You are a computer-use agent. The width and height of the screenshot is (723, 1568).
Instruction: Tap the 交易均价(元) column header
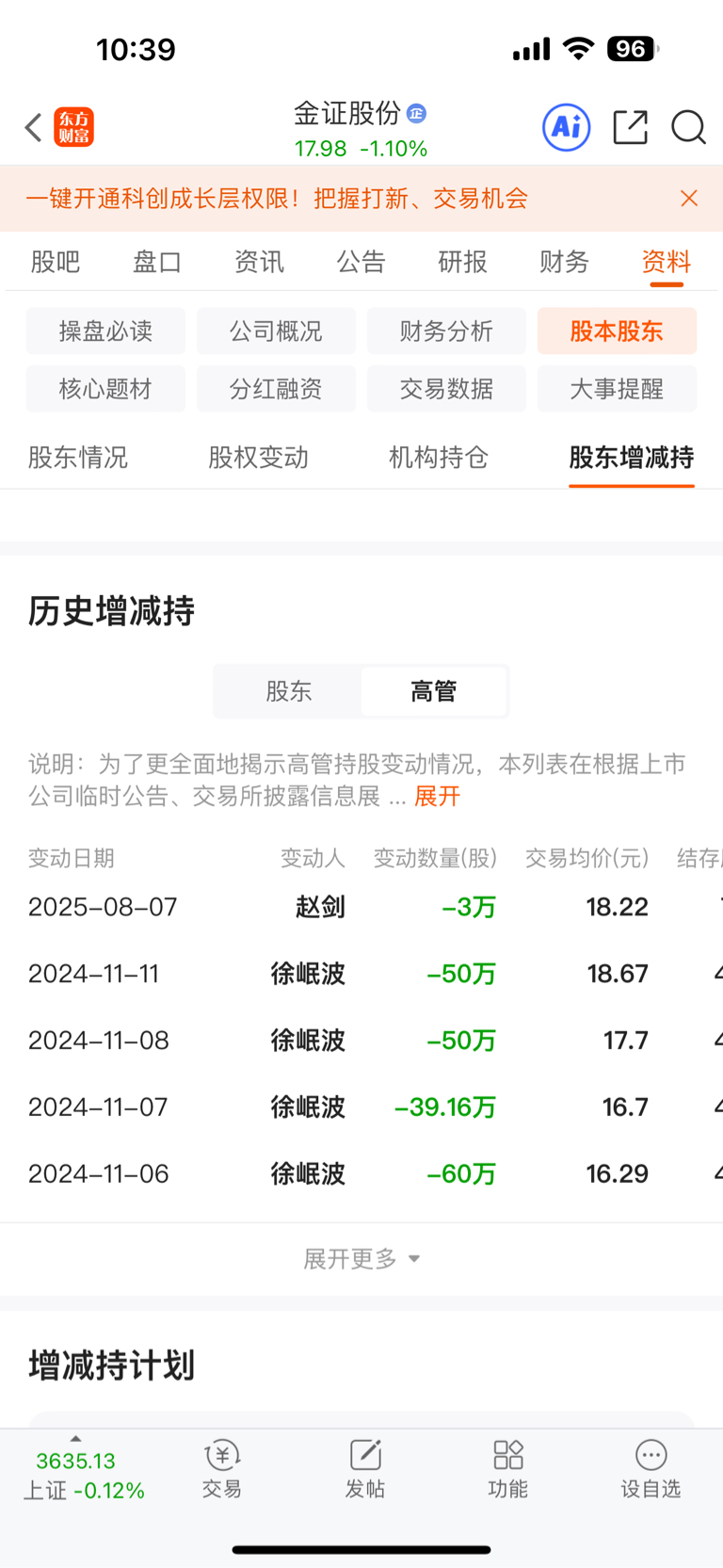click(587, 858)
